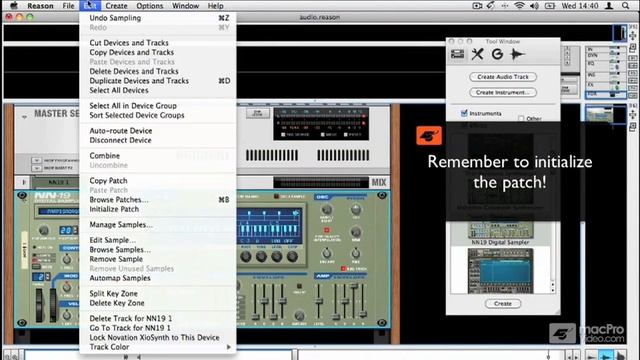The width and height of the screenshot is (640, 360).
Task: Choose Browse Samples... menu entry
Action: [x=158, y=249]
